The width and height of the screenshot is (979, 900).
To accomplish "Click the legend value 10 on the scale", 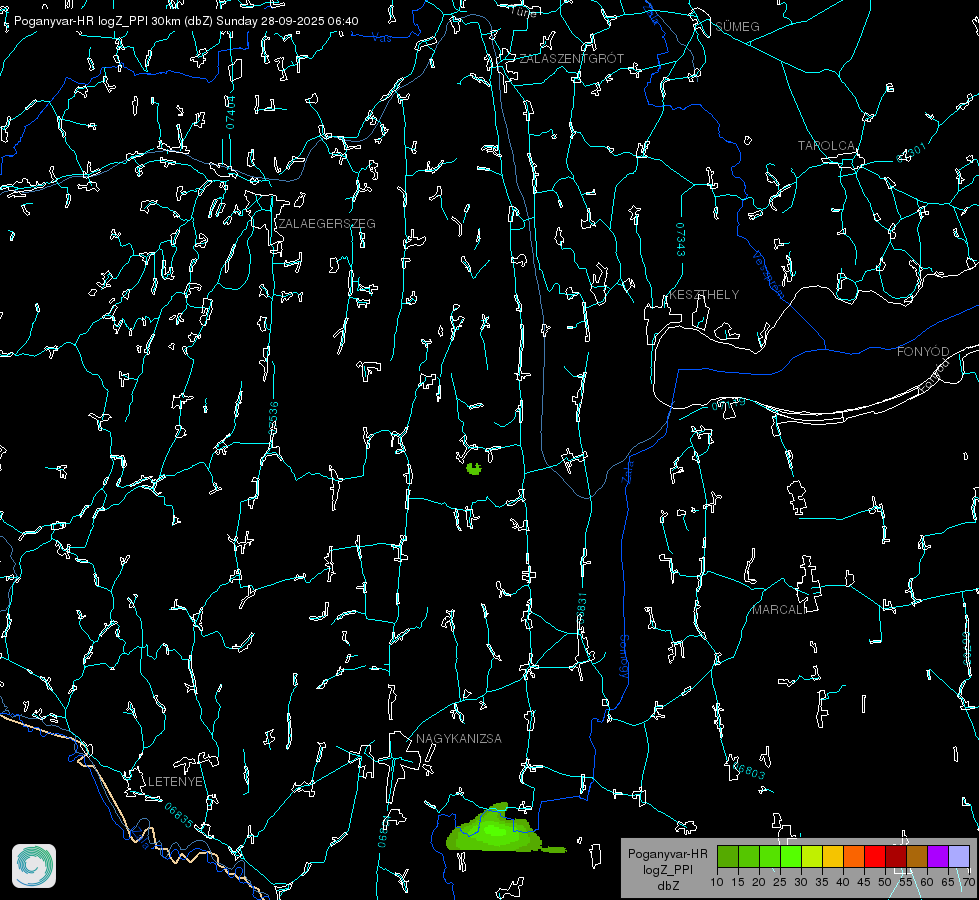I will 717,882.
